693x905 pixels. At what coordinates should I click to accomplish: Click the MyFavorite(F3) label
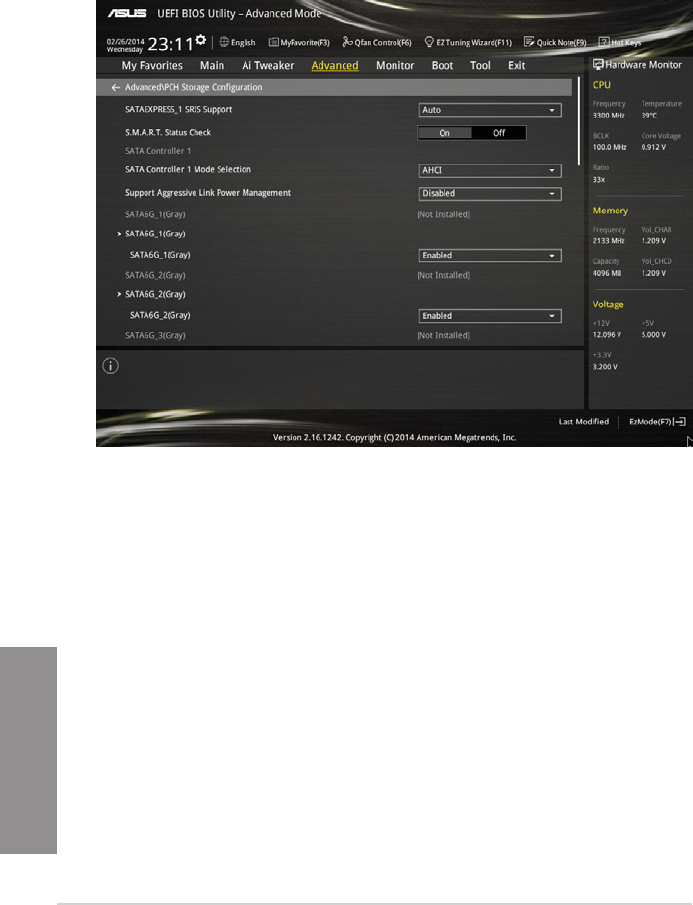[305, 42]
